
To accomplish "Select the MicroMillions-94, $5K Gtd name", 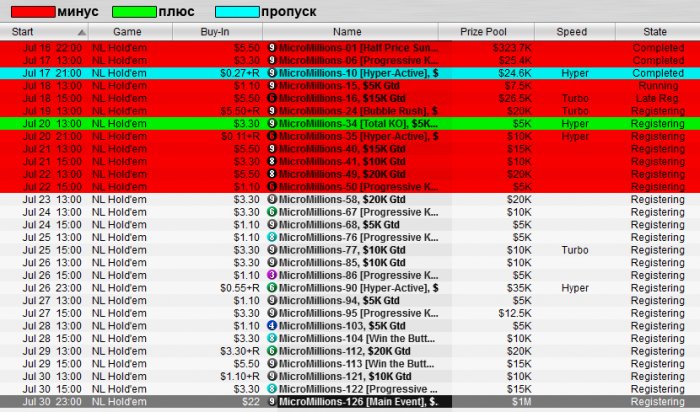I will tap(339, 301).
